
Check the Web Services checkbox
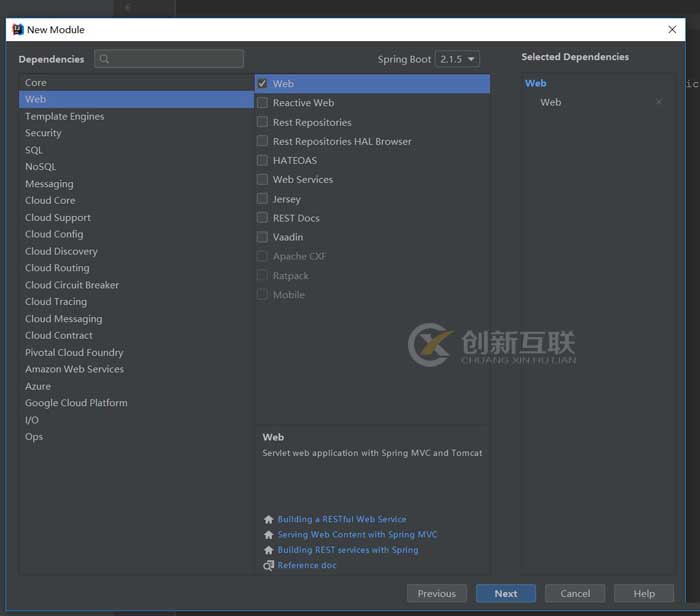point(262,179)
